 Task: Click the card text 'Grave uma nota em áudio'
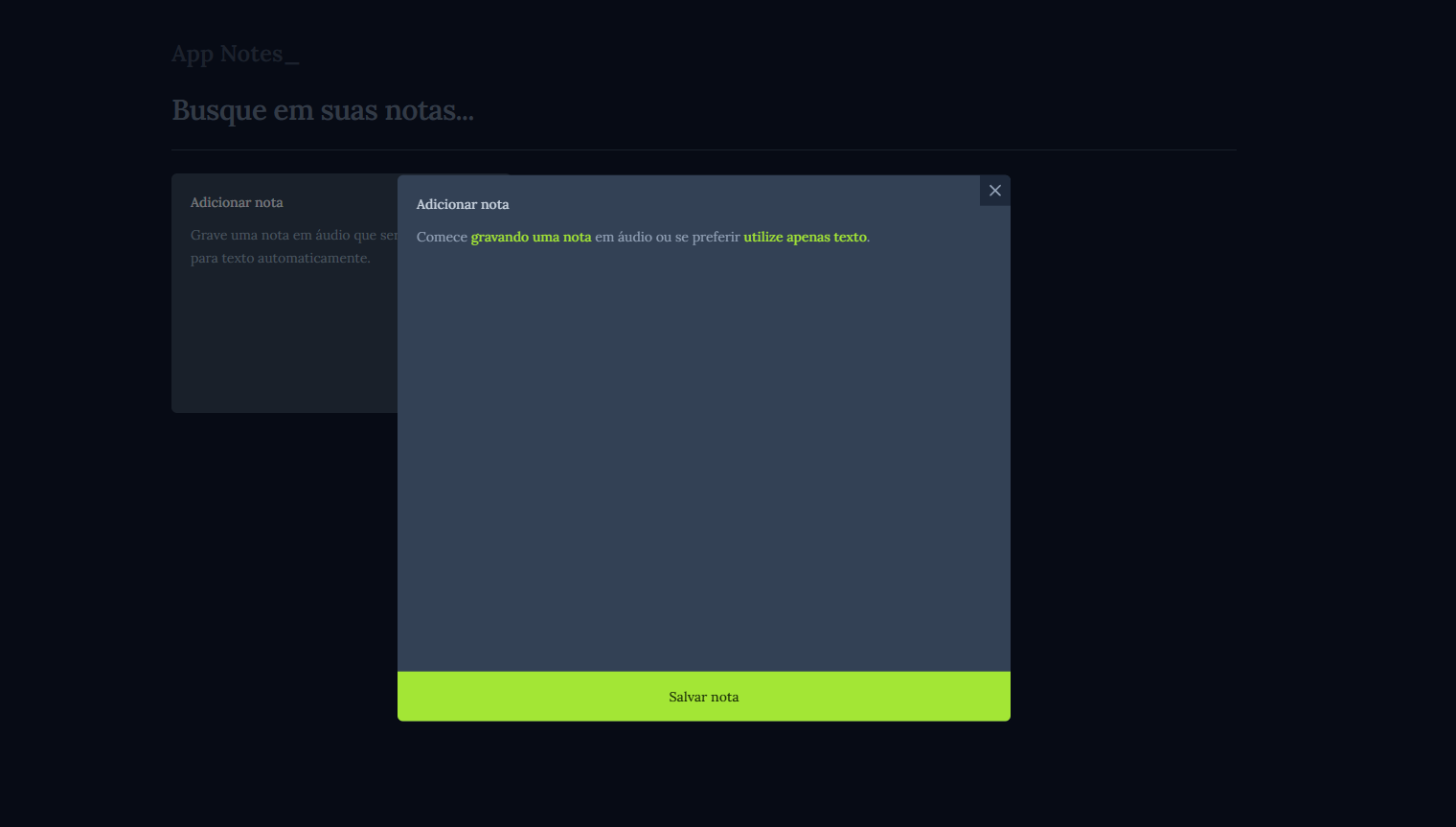[x=270, y=235]
